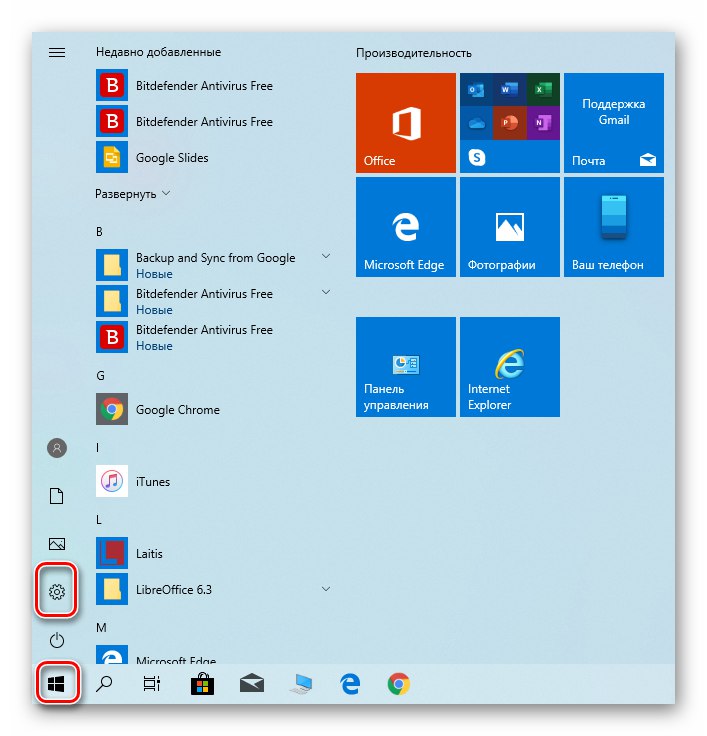Expand the Start hamburger menu
This screenshot has width=707, height=736.
(57, 52)
